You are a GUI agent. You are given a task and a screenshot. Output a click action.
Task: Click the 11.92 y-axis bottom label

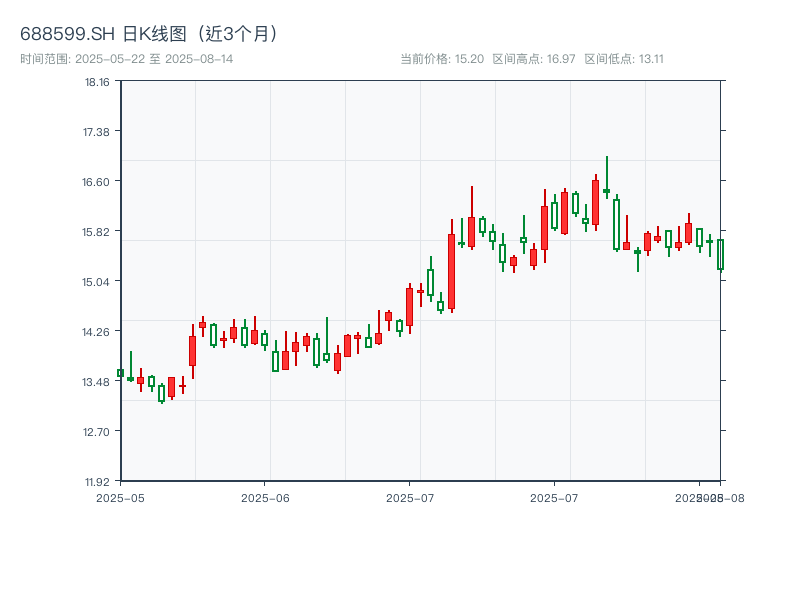point(97,481)
